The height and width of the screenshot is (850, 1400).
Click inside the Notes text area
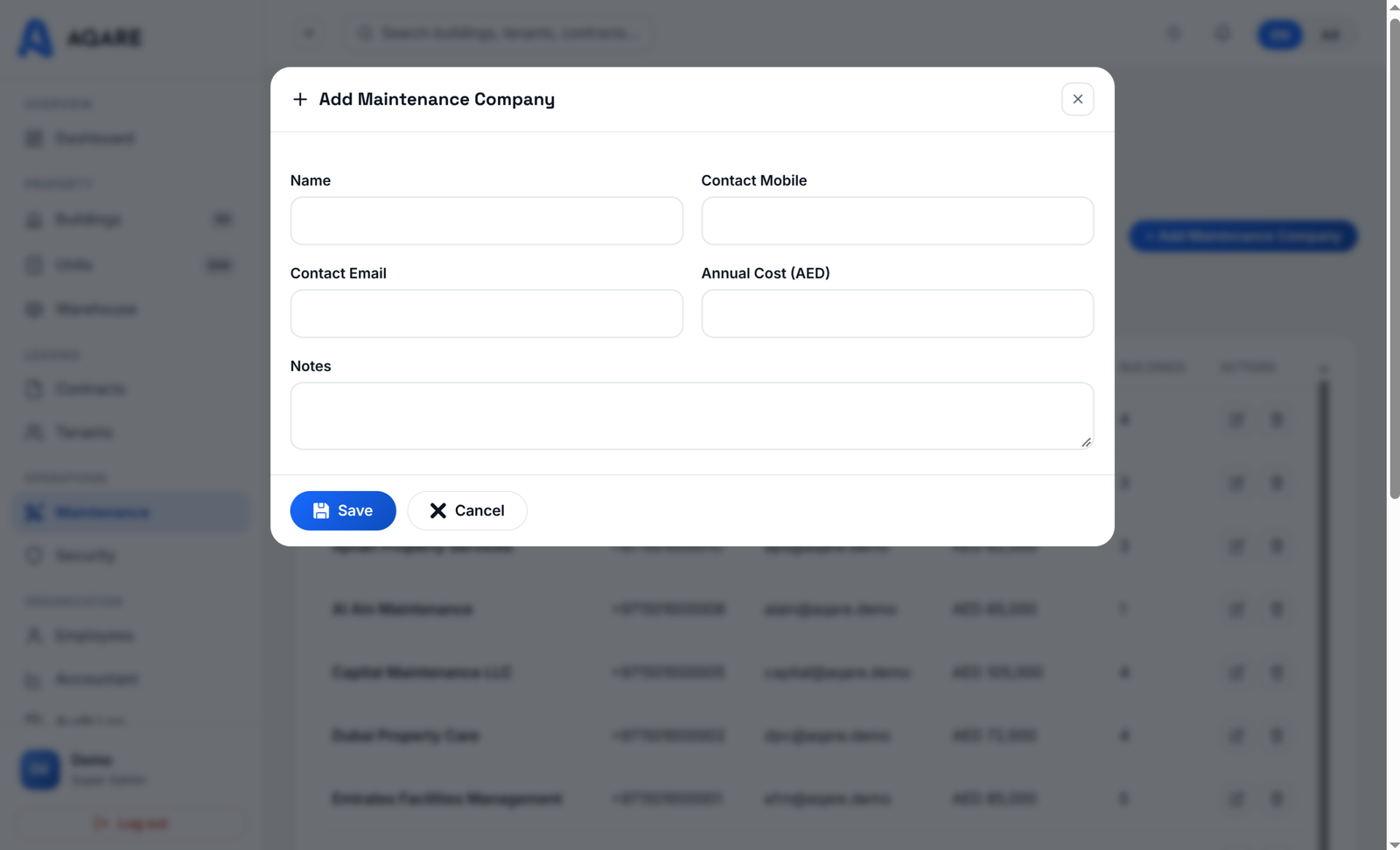point(691,416)
